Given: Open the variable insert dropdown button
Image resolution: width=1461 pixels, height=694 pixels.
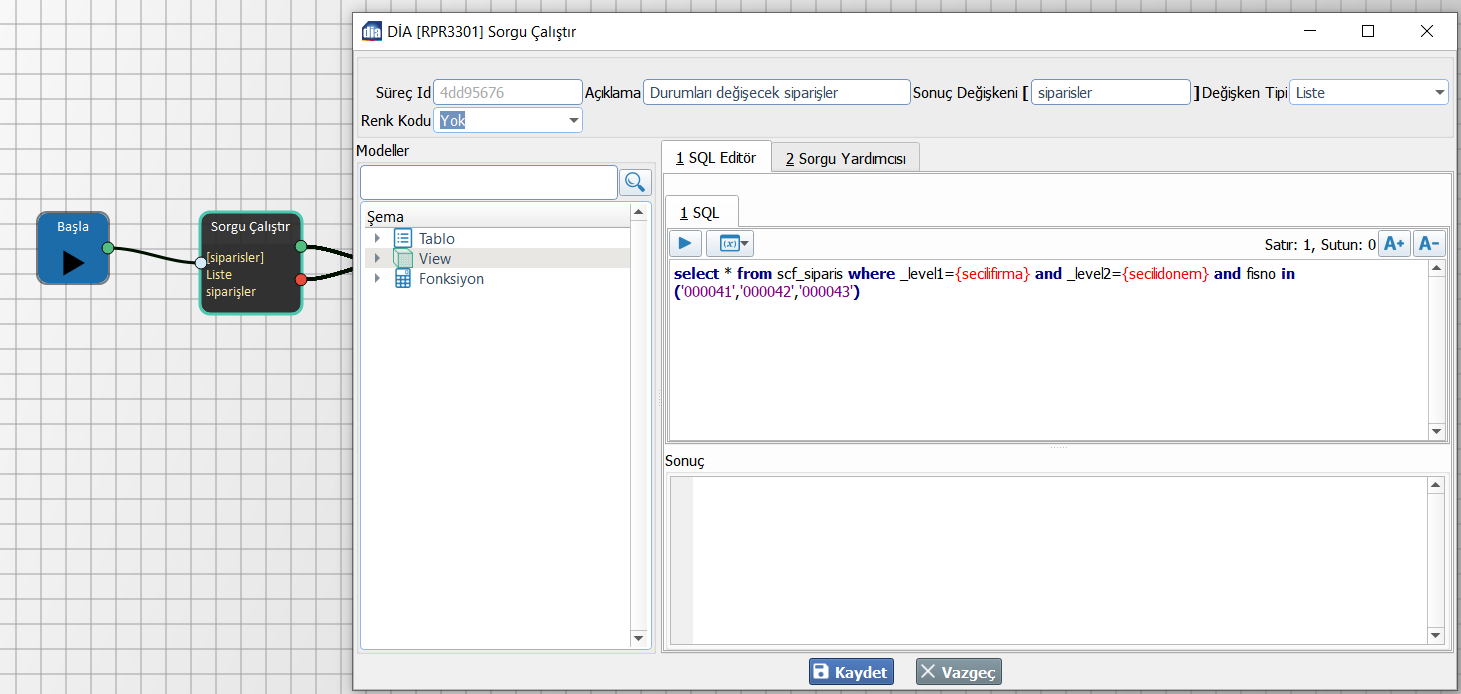Looking at the screenshot, I should pyautogui.click(x=730, y=243).
